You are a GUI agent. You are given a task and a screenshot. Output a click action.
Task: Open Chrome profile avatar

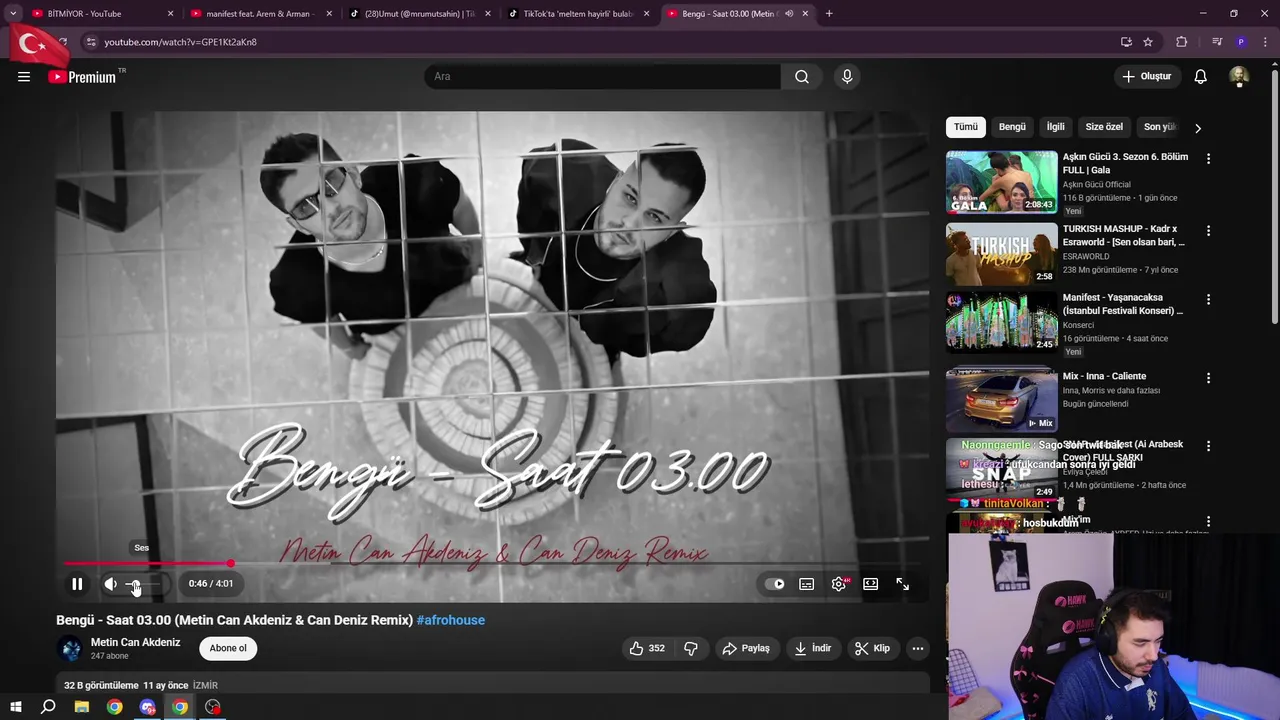point(1241,42)
